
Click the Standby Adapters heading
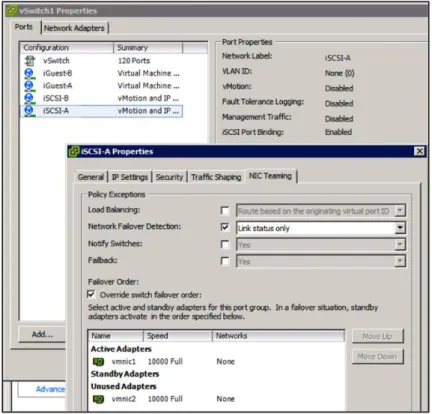[125, 374]
